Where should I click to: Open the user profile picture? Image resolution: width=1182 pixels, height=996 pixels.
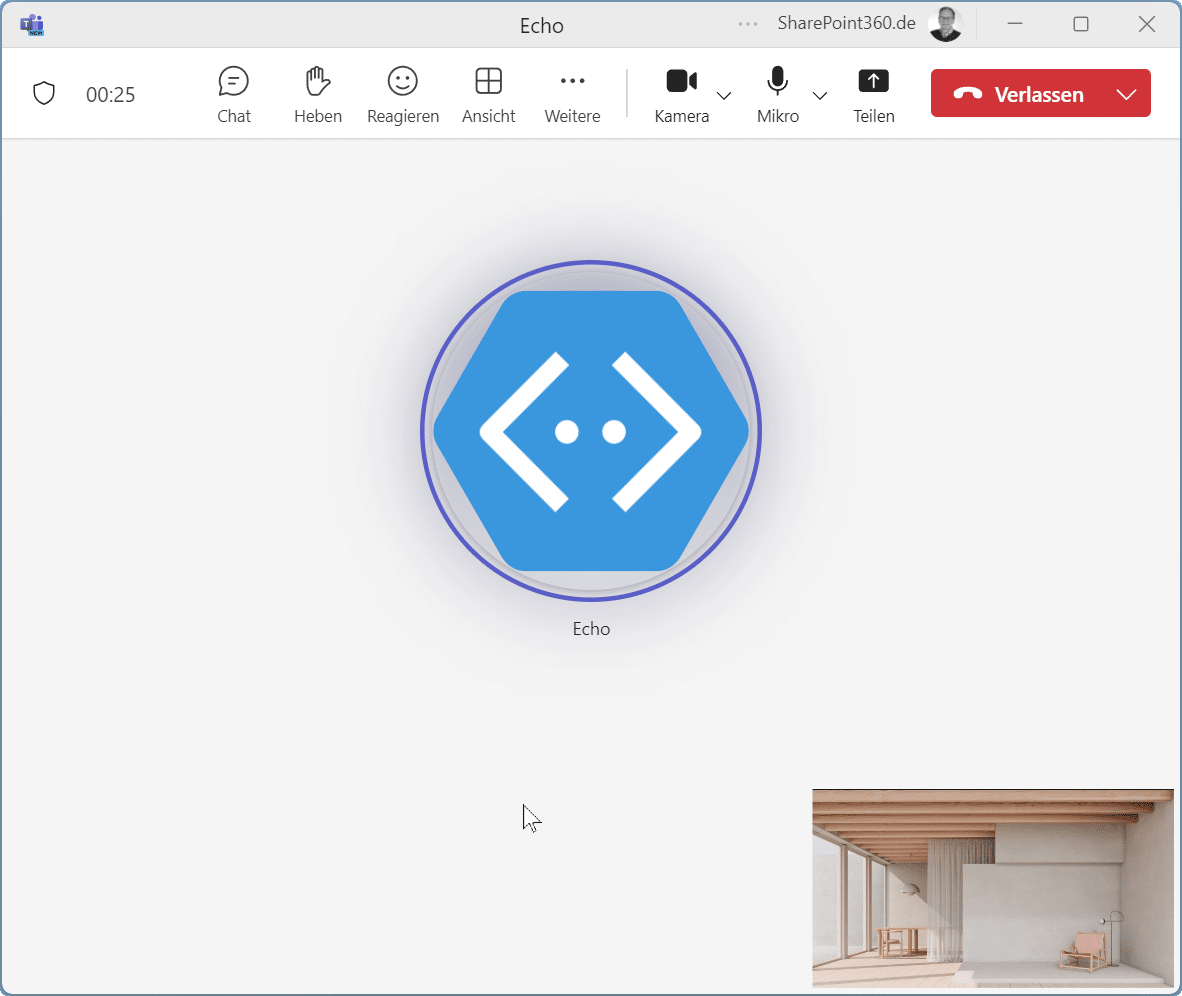pos(945,24)
